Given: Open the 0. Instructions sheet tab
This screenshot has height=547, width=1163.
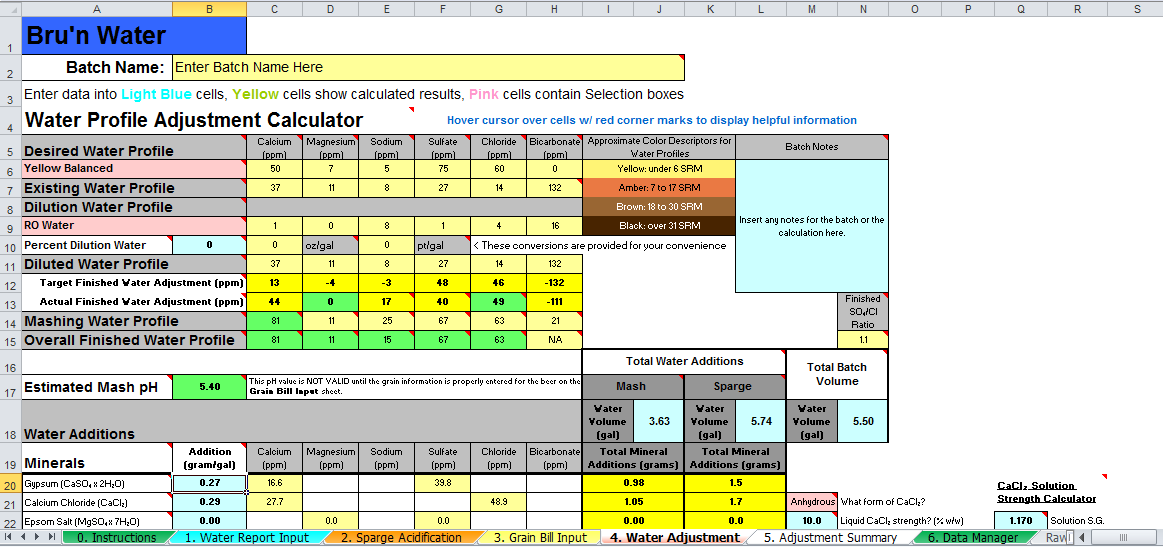Looking at the screenshot, I should coord(116,537).
